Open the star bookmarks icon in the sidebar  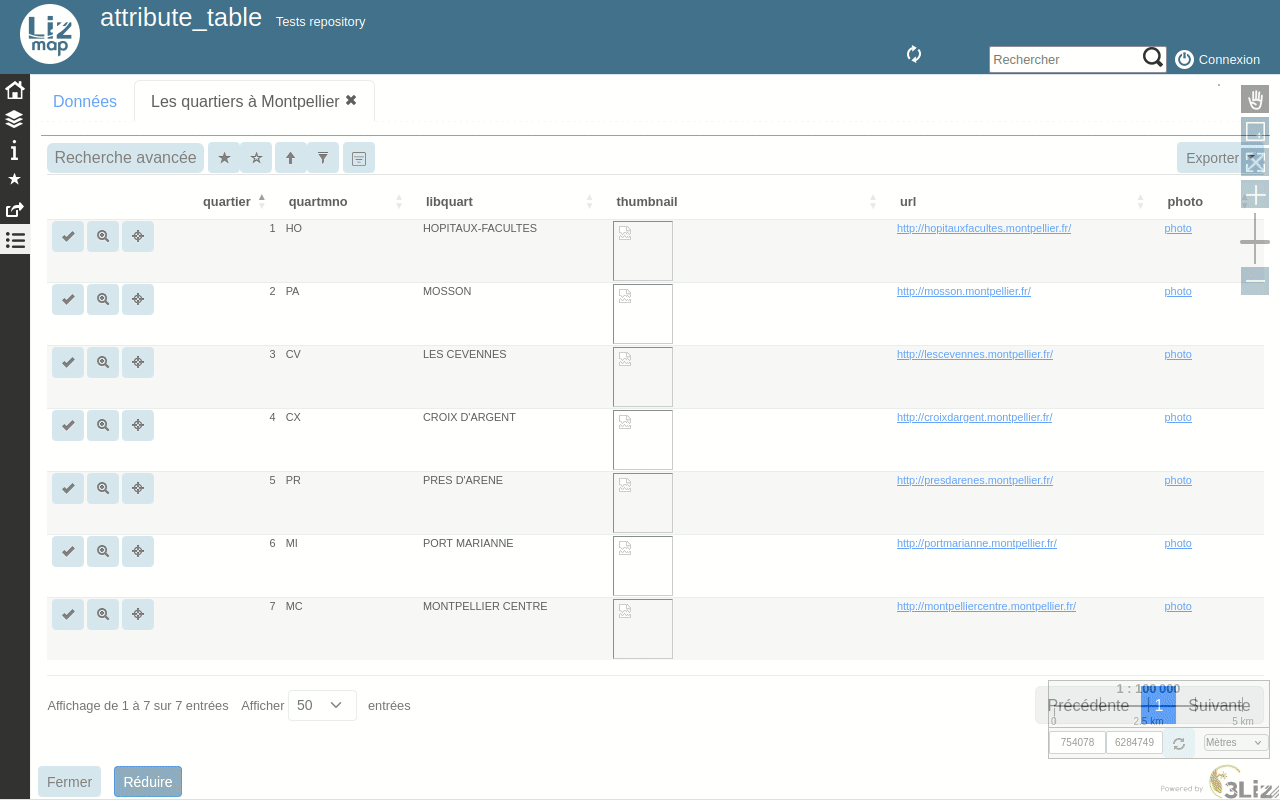15,179
